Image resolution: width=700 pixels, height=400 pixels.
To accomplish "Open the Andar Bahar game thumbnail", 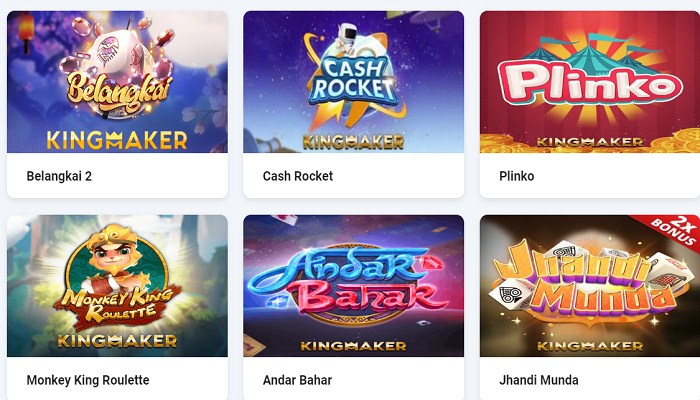I will [x=354, y=286].
